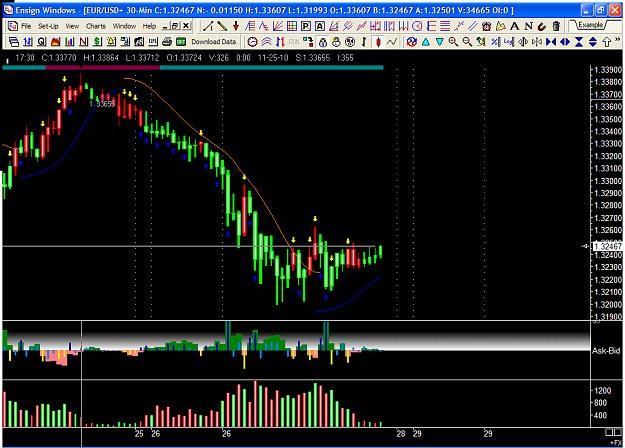Screen dimensions: 625x448
Task: Click the green button beside Download Data
Action: tap(181, 41)
